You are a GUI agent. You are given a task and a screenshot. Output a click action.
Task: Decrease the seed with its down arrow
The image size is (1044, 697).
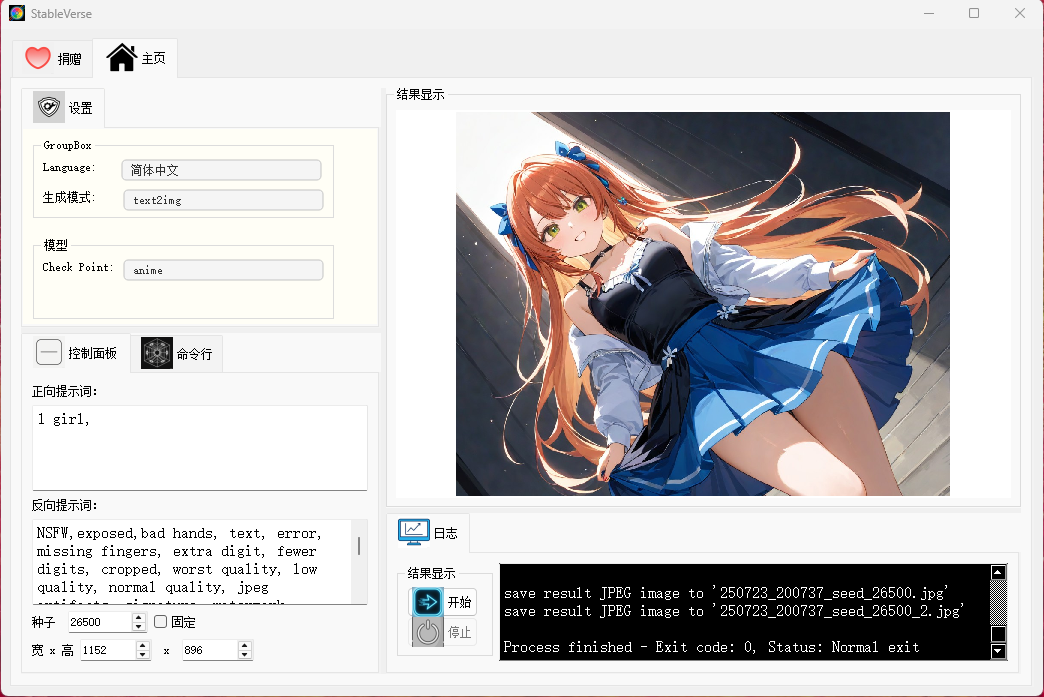[138, 626]
